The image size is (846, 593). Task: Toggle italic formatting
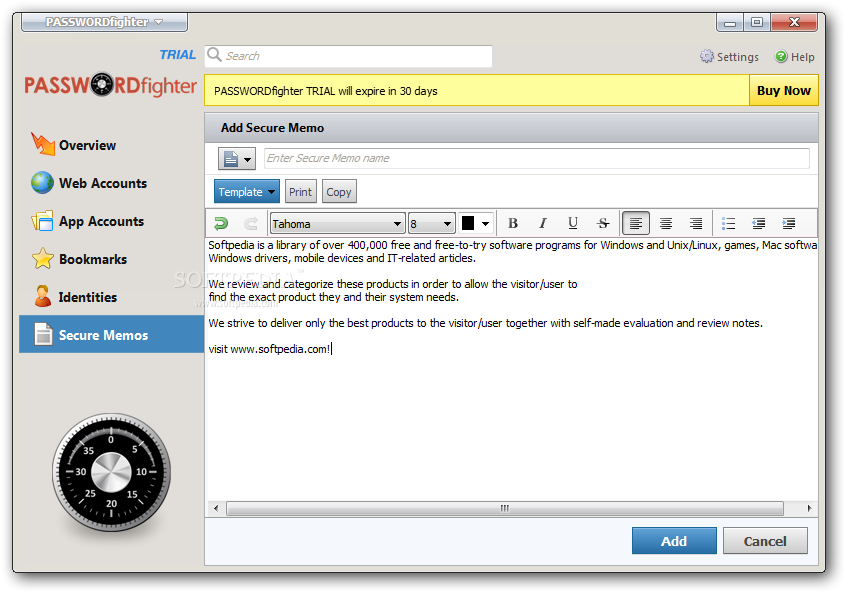(543, 223)
